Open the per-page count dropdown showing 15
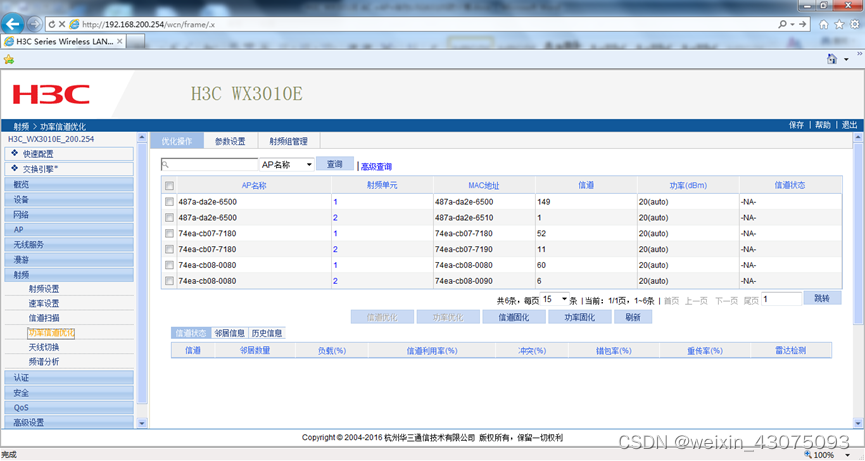The height and width of the screenshot is (461, 865). pos(554,299)
